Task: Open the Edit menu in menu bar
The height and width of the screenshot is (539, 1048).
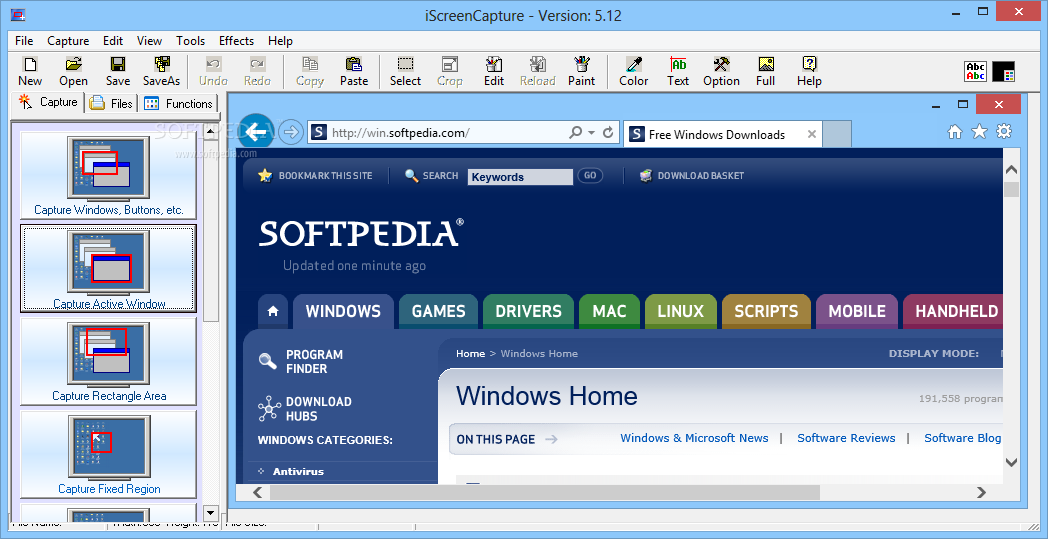Action: (113, 41)
